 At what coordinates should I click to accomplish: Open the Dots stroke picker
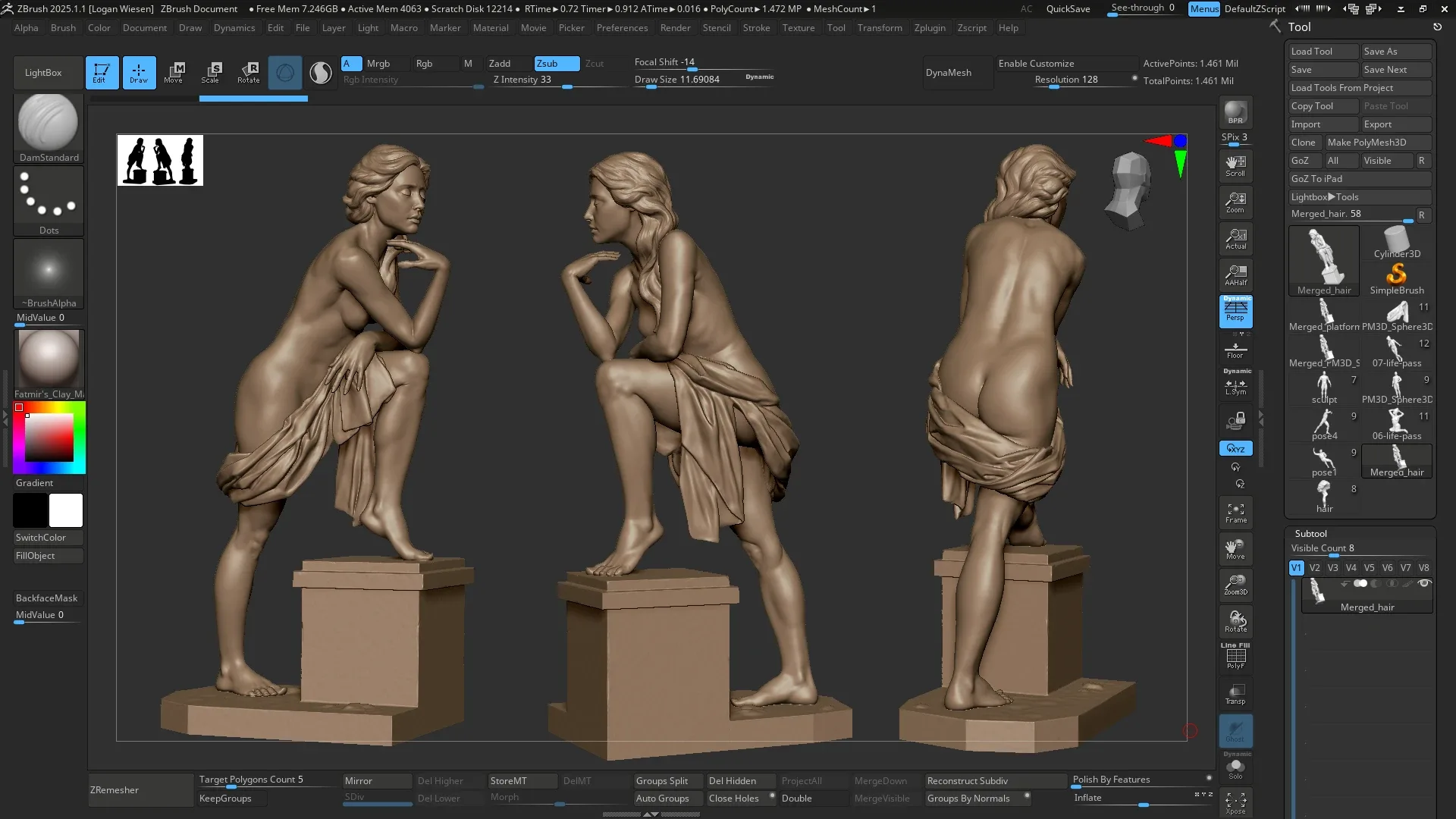49,201
